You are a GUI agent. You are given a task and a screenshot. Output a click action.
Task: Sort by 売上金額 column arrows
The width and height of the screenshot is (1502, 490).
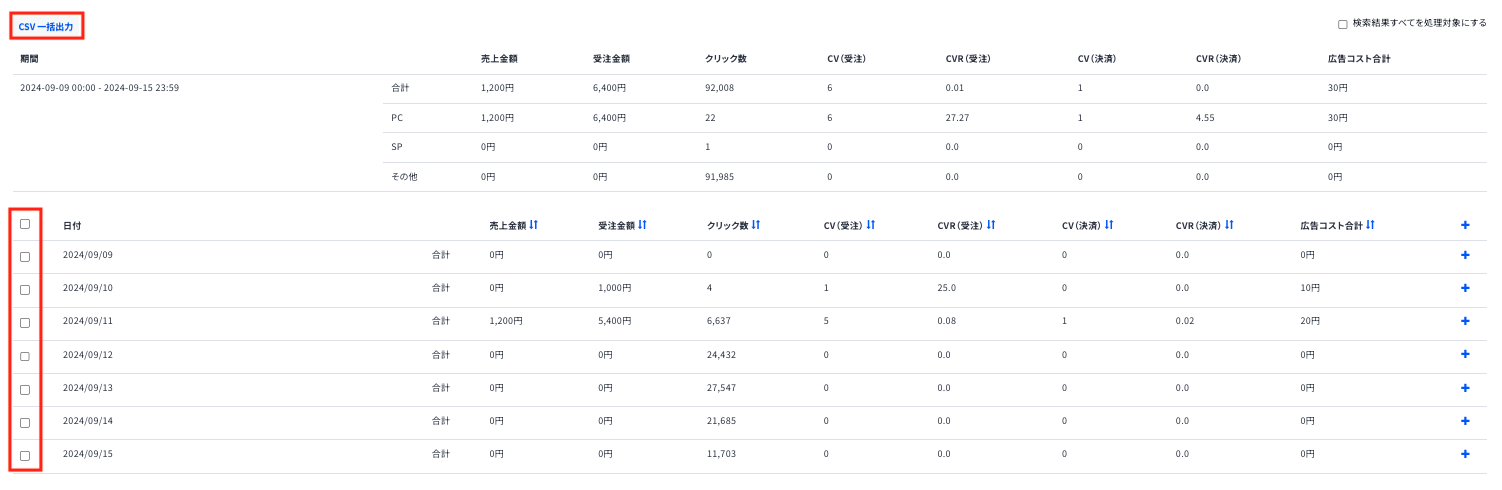pos(534,225)
